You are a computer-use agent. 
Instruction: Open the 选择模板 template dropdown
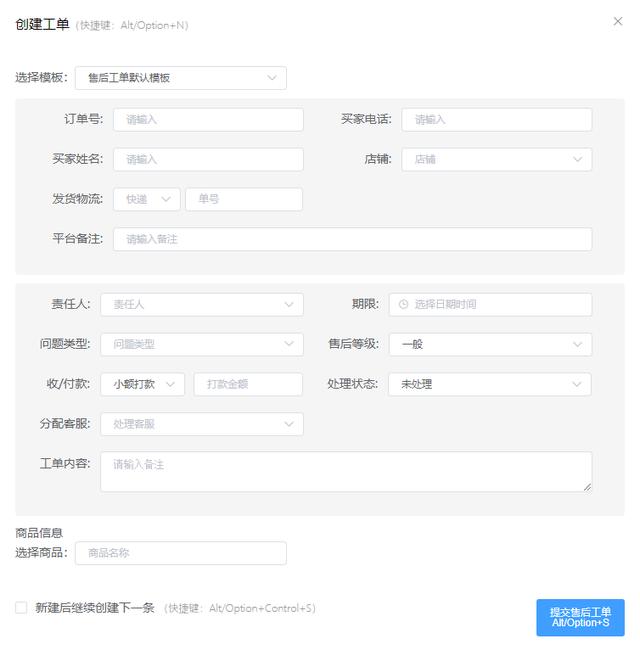tap(181, 78)
